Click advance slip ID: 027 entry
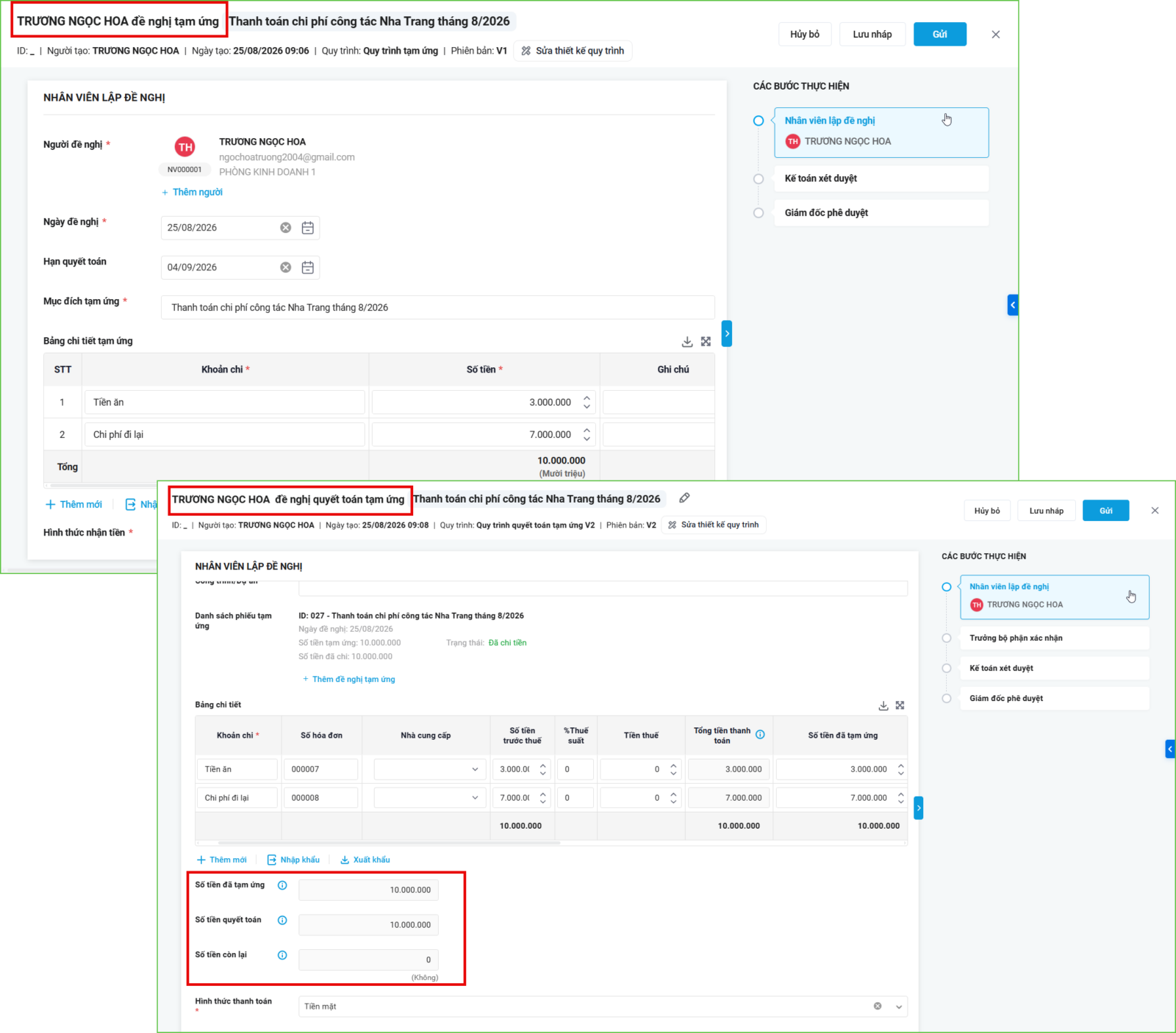1176x1033 pixels. [x=411, y=616]
